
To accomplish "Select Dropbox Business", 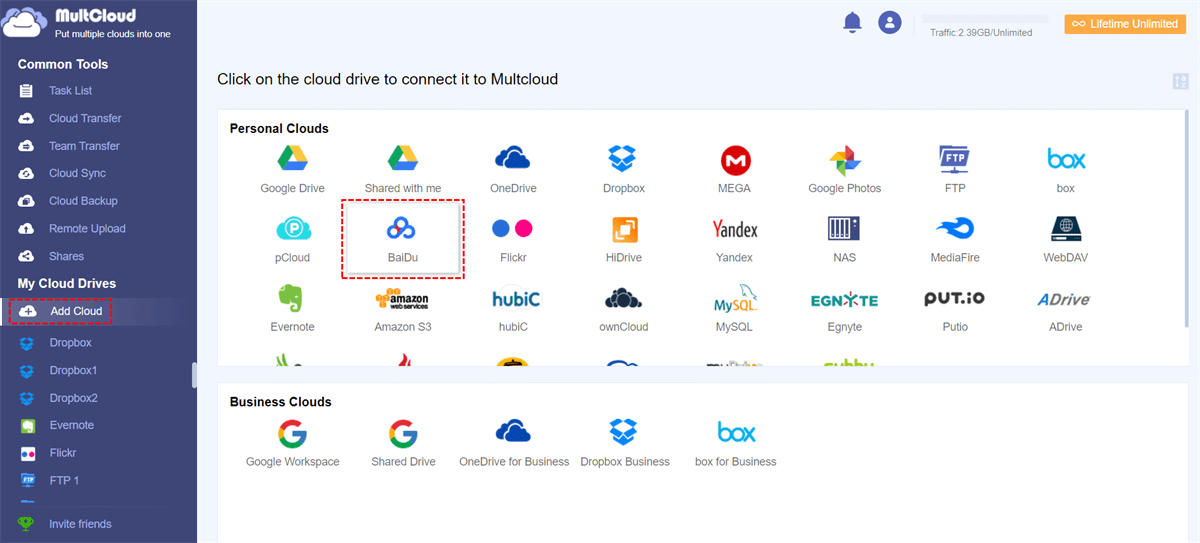I will (x=624, y=442).
